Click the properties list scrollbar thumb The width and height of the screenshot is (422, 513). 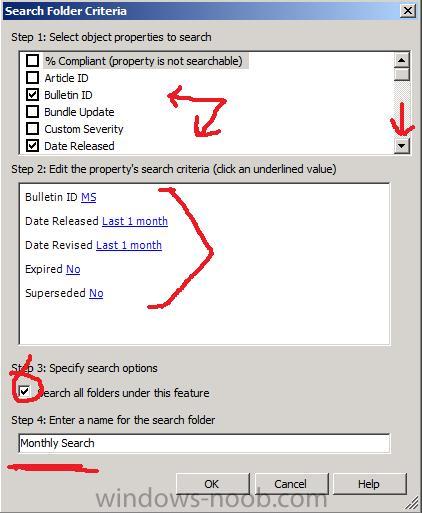(402, 74)
